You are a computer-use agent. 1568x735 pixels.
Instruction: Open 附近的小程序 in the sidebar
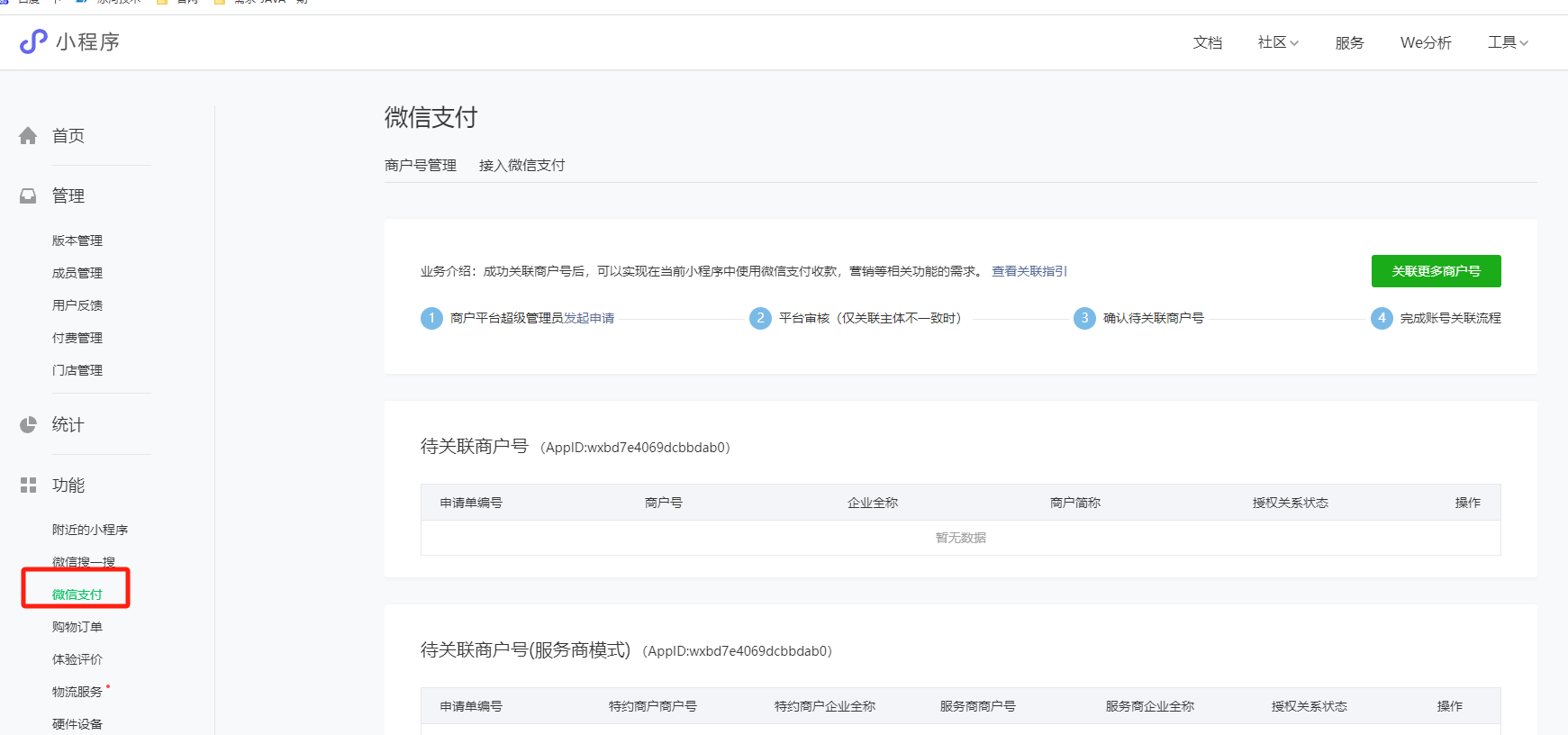(x=90, y=530)
